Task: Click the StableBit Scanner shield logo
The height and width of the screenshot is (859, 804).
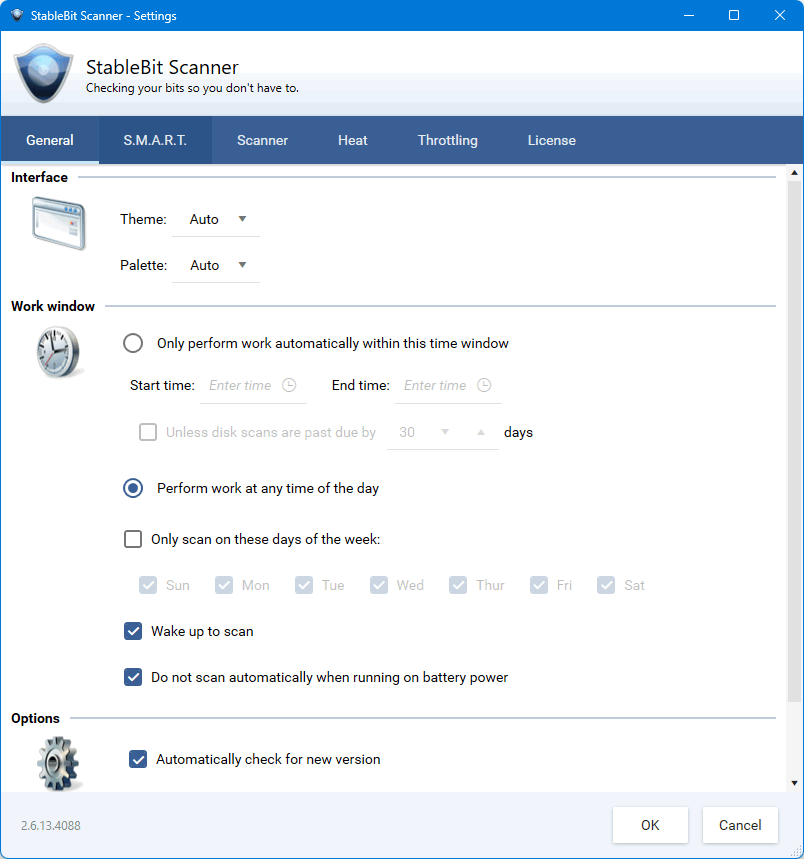Action: pyautogui.click(x=43, y=73)
